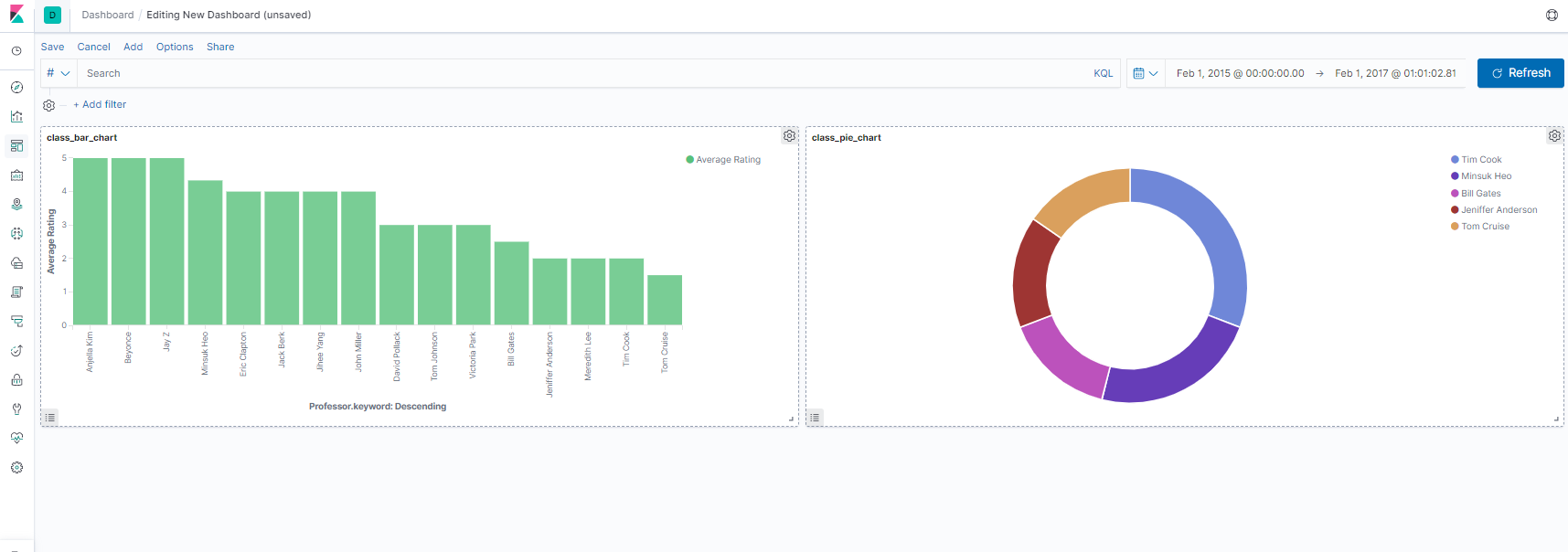Click the Refresh button
This screenshot has height=552, width=1568.
point(1520,73)
